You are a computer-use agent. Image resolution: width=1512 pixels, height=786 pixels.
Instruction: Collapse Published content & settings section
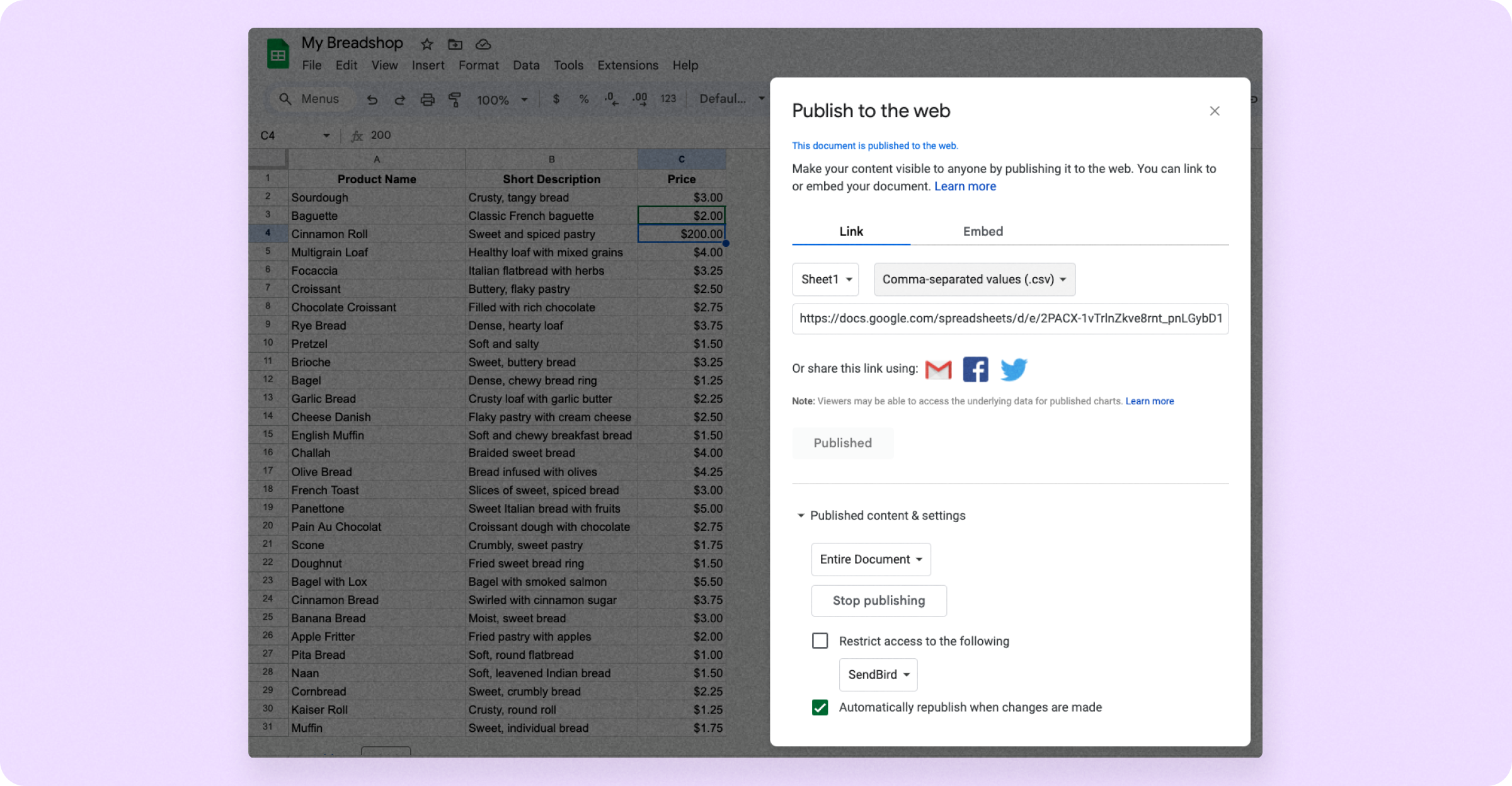[x=800, y=515]
